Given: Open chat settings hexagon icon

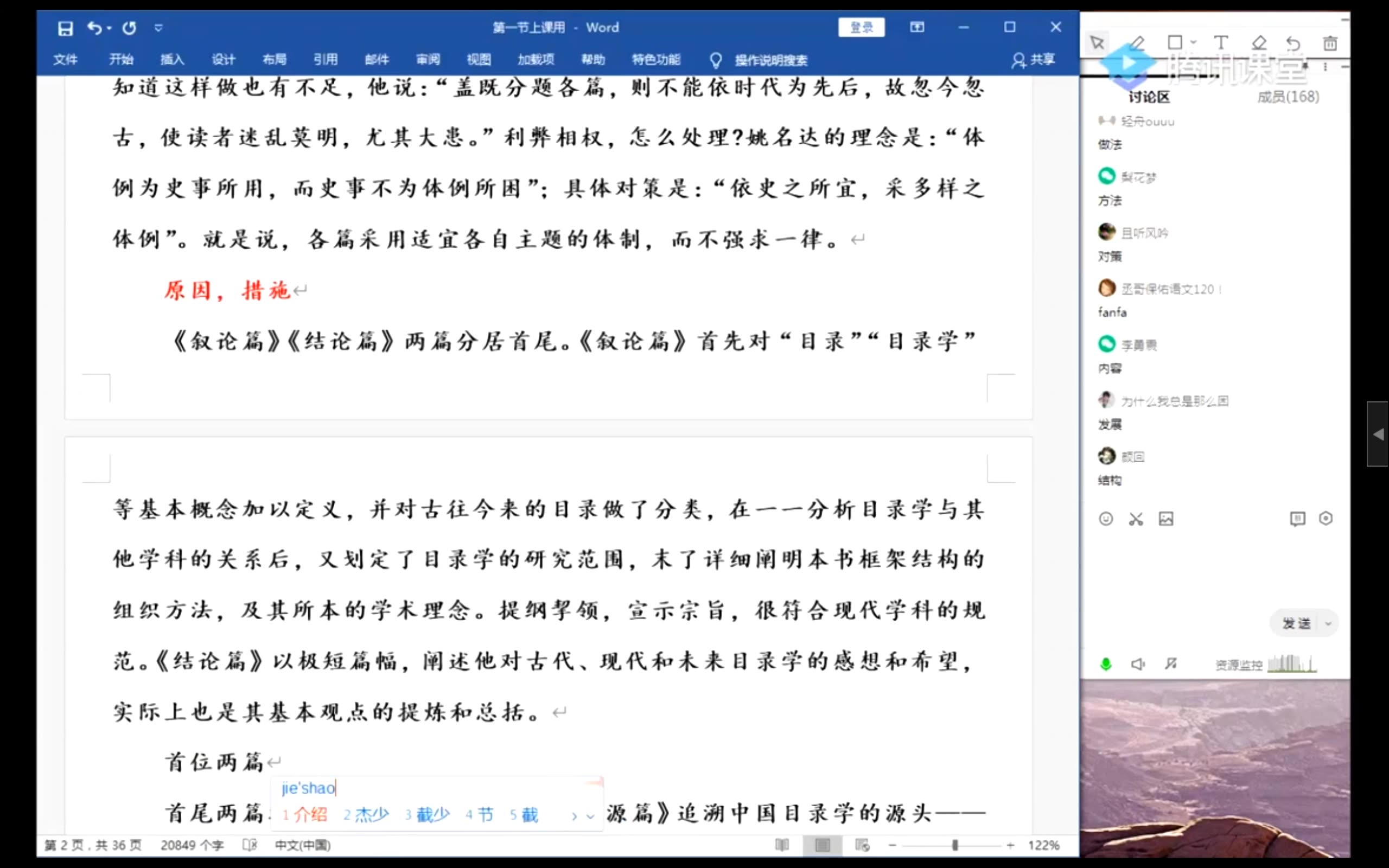Looking at the screenshot, I should [x=1326, y=519].
